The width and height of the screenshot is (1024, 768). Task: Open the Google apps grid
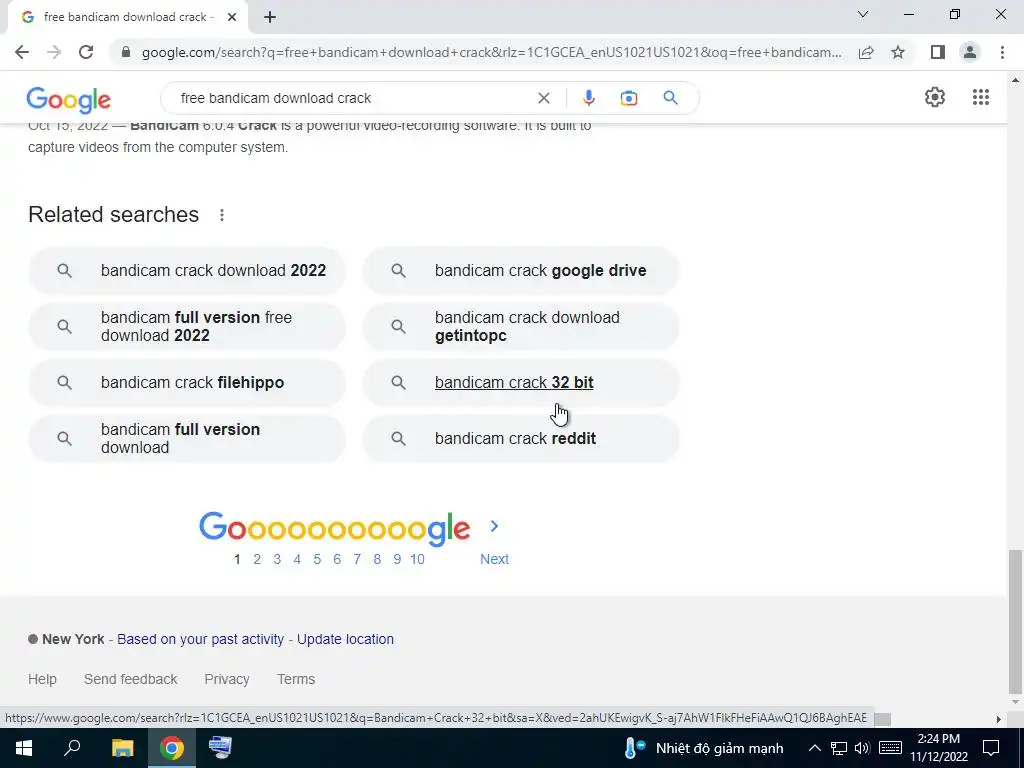(980, 97)
